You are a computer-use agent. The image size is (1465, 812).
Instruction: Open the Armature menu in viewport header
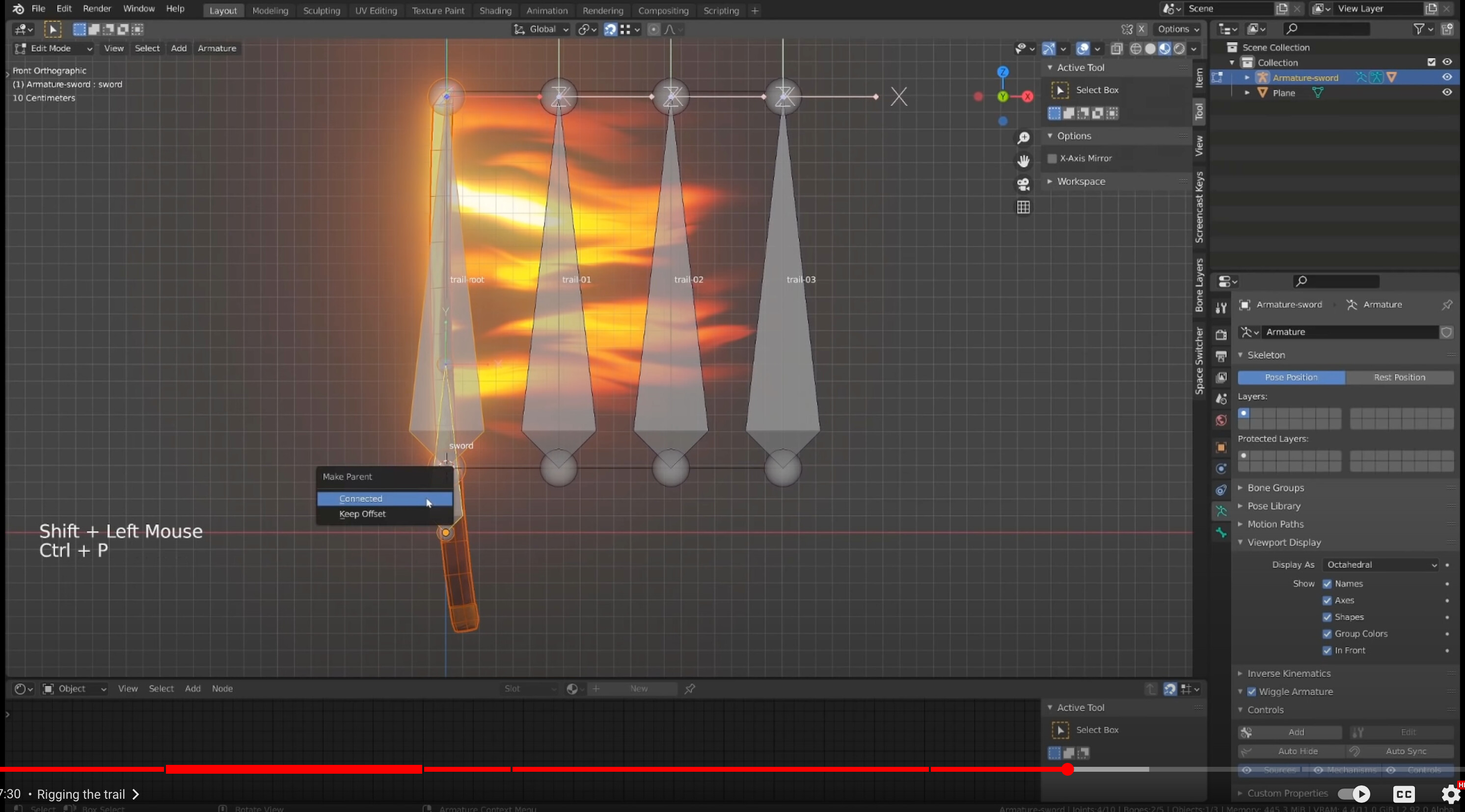[x=217, y=49]
